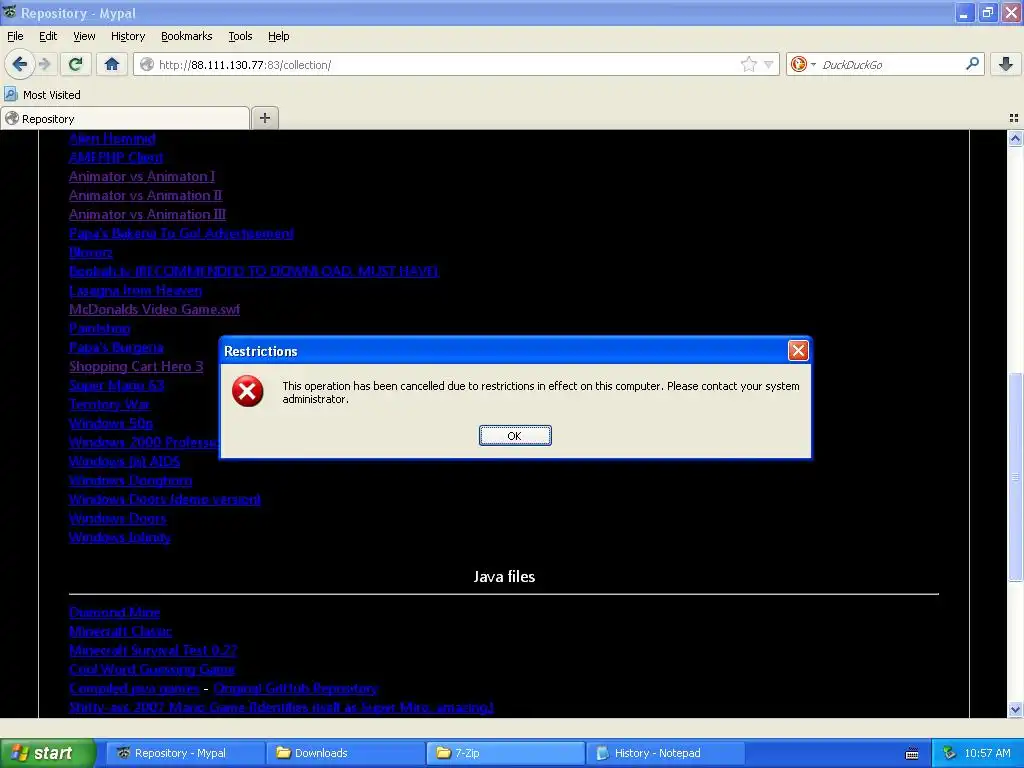Click the tray icon beside the clock
Image resolution: width=1024 pixels, height=768 pixels.
pos(950,753)
